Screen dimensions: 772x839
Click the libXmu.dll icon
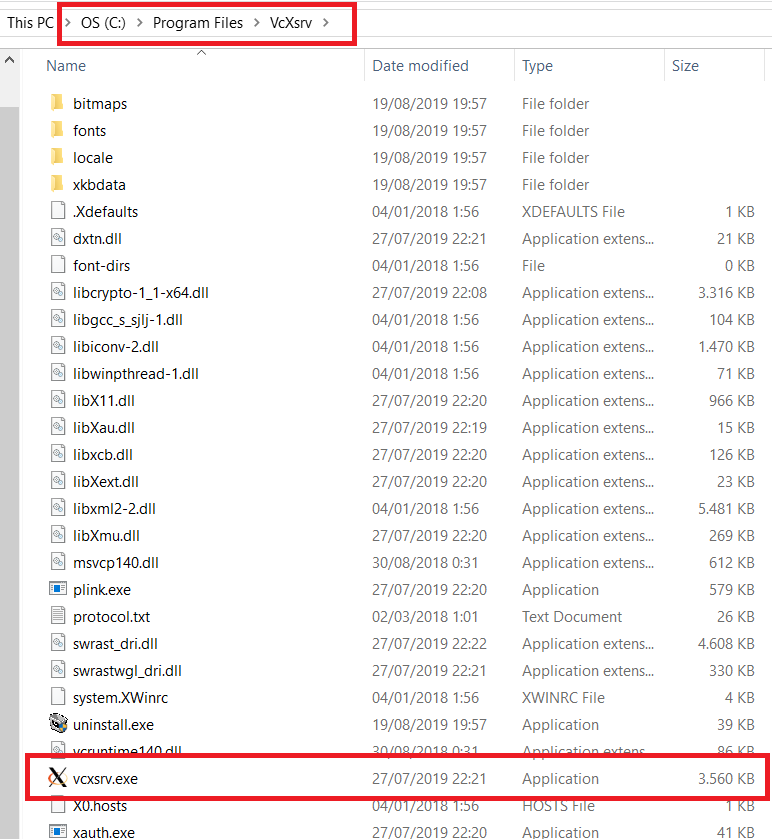click(x=58, y=534)
